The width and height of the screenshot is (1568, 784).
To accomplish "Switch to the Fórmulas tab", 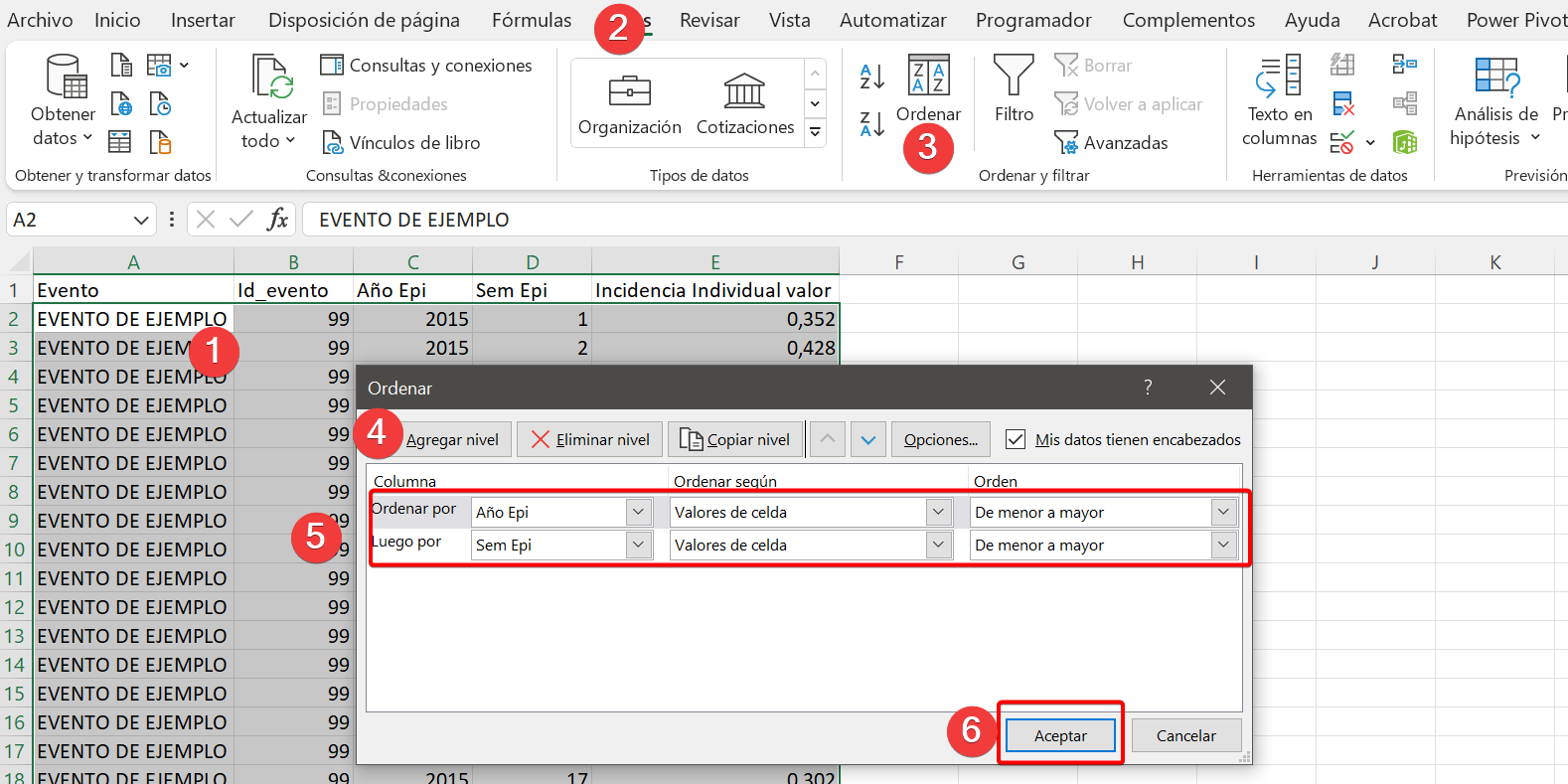I will tap(532, 20).
